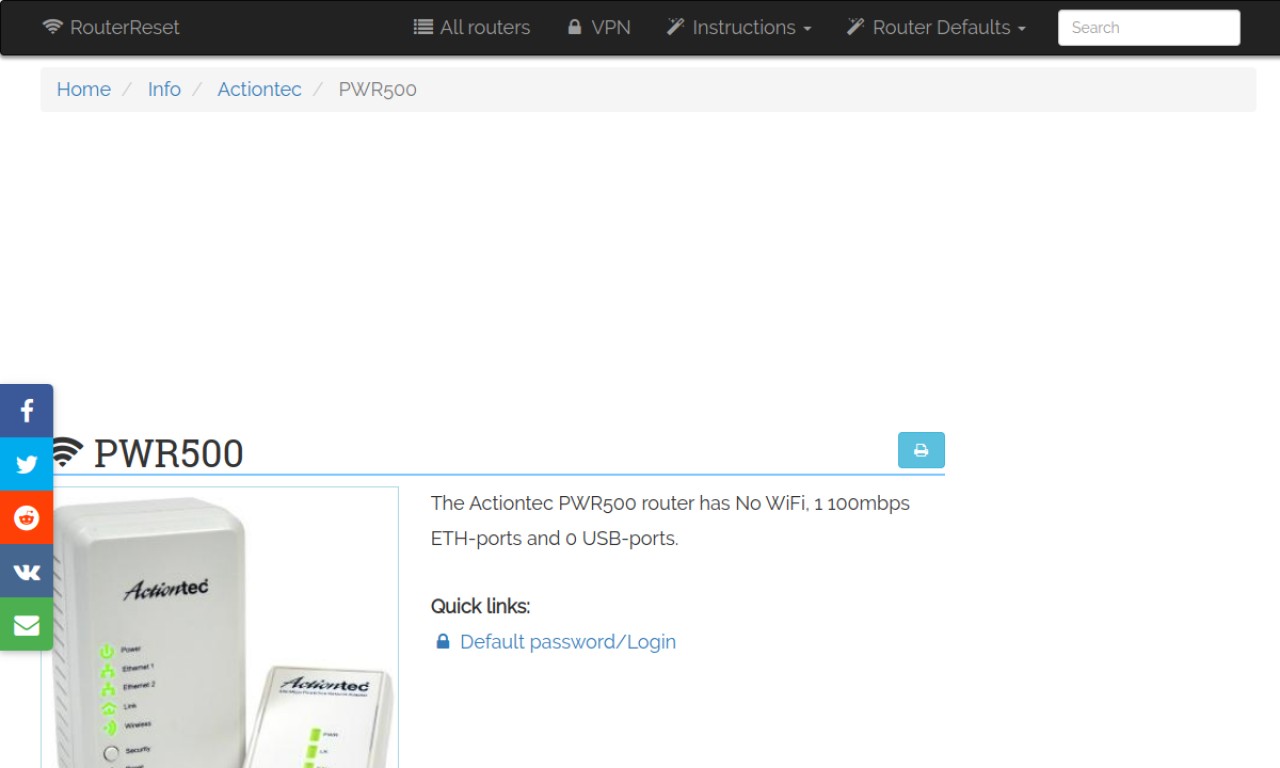Open the Instructions menu
The height and width of the screenshot is (768, 1280).
(739, 27)
